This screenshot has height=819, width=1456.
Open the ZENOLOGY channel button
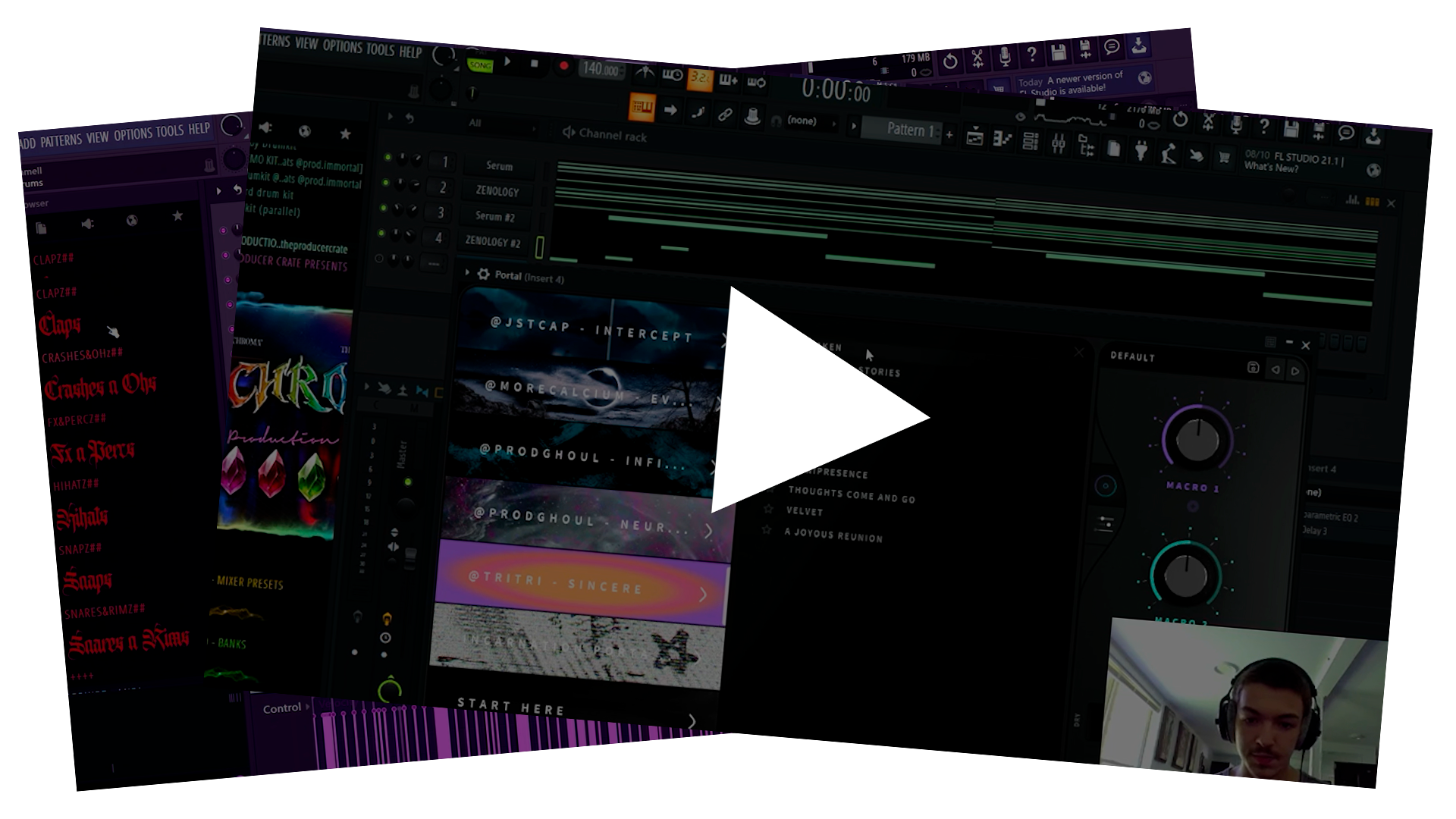pyautogui.click(x=497, y=191)
